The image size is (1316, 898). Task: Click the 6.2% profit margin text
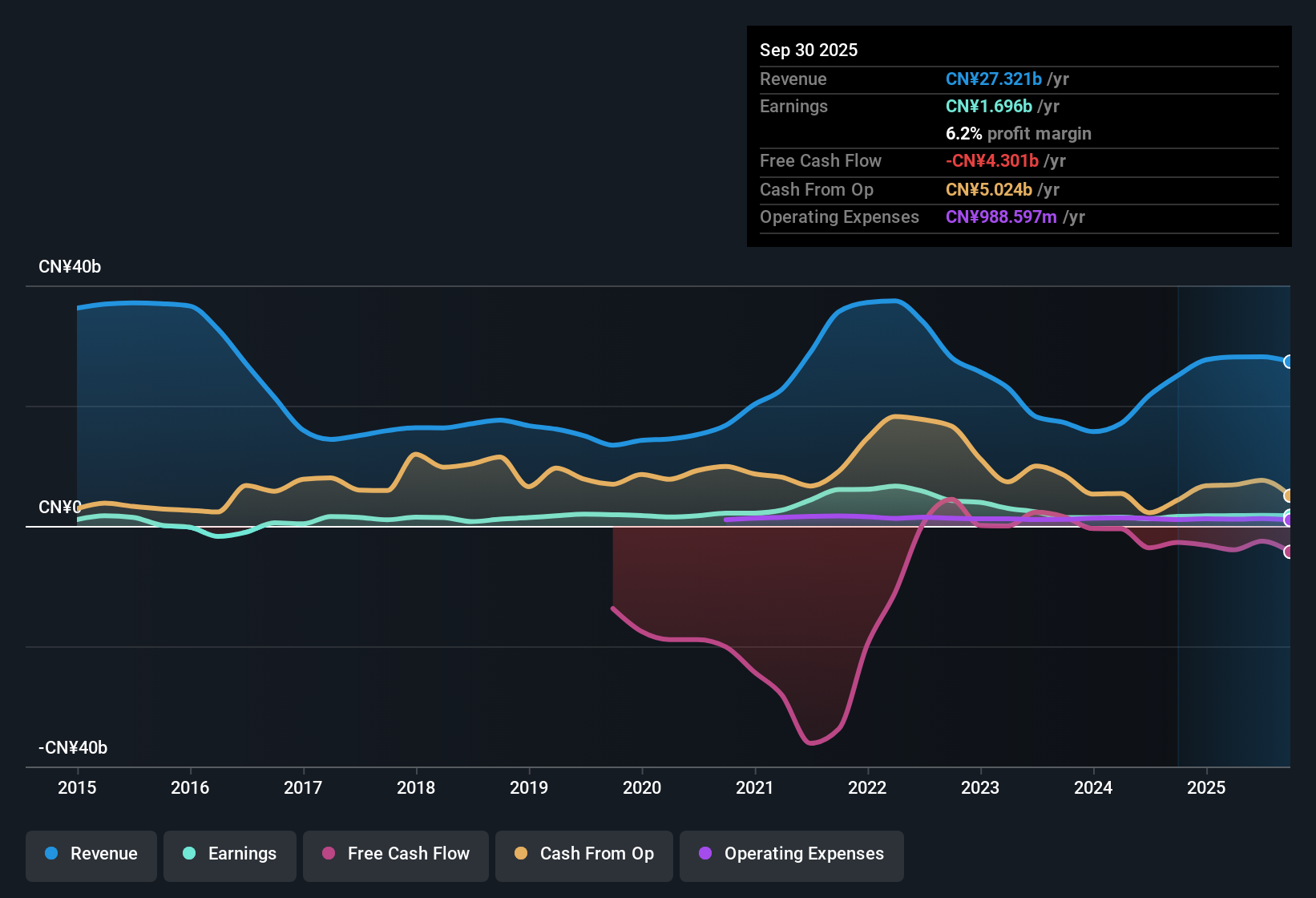[x=1018, y=134]
